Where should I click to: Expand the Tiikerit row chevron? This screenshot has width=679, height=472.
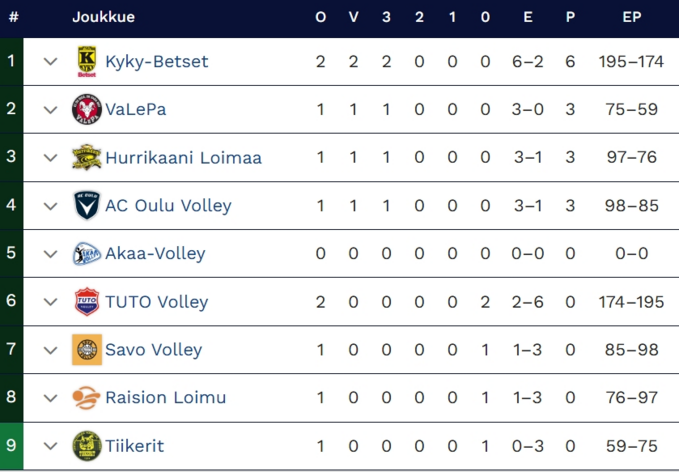coord(51,446)
